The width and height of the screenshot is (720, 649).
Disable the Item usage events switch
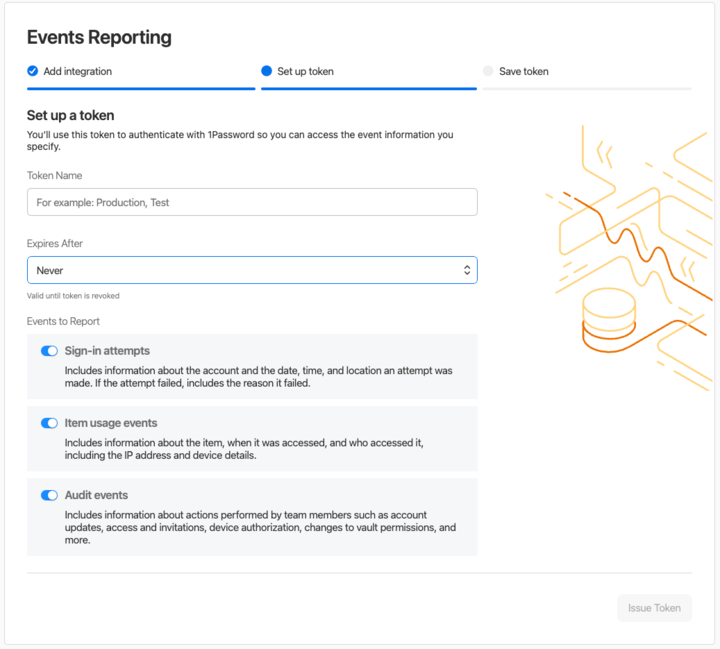(x=49, y=423)
